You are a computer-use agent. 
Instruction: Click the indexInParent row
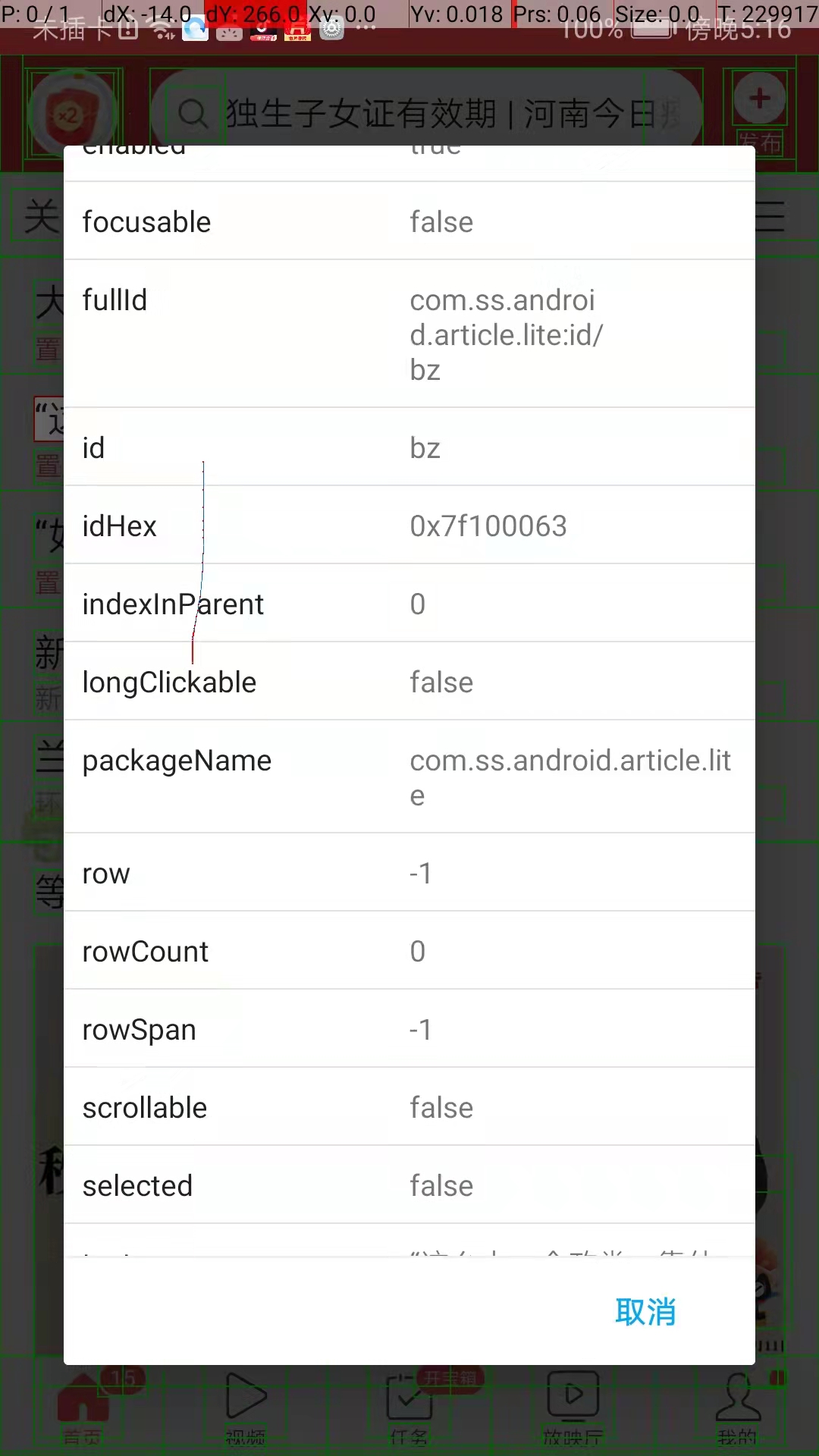tap(409, 604)
